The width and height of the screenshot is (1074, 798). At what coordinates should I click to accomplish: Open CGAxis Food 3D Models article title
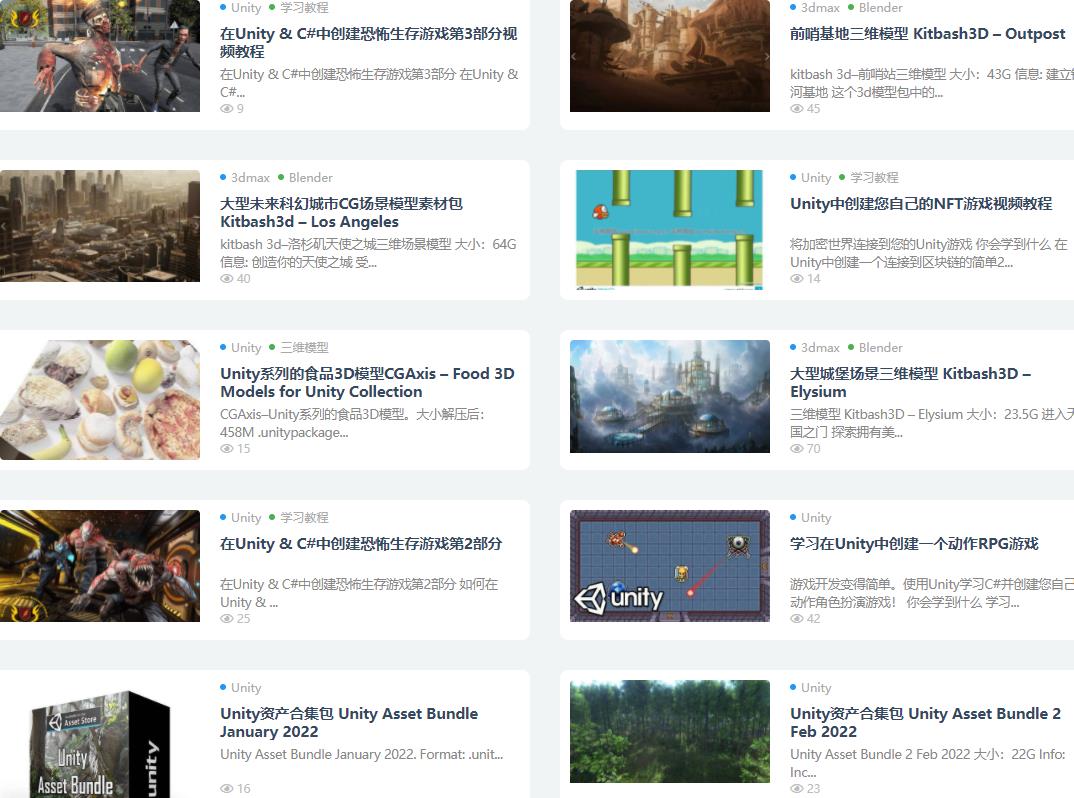point(367,382)
